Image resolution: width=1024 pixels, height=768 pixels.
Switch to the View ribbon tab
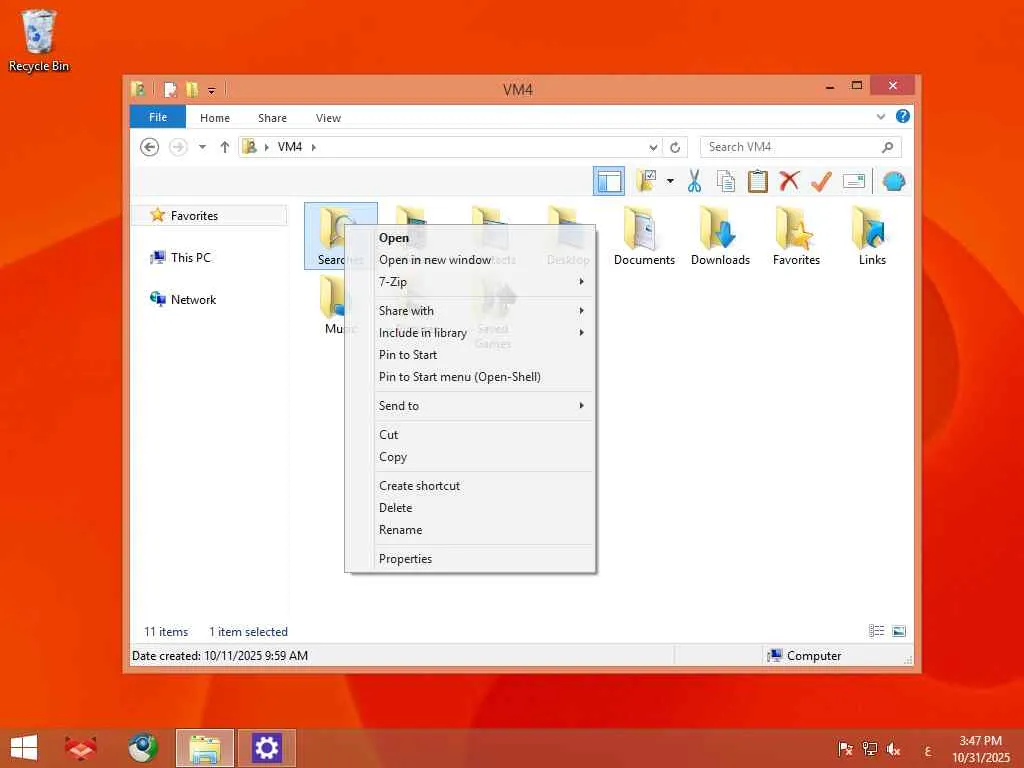(328, 118)
